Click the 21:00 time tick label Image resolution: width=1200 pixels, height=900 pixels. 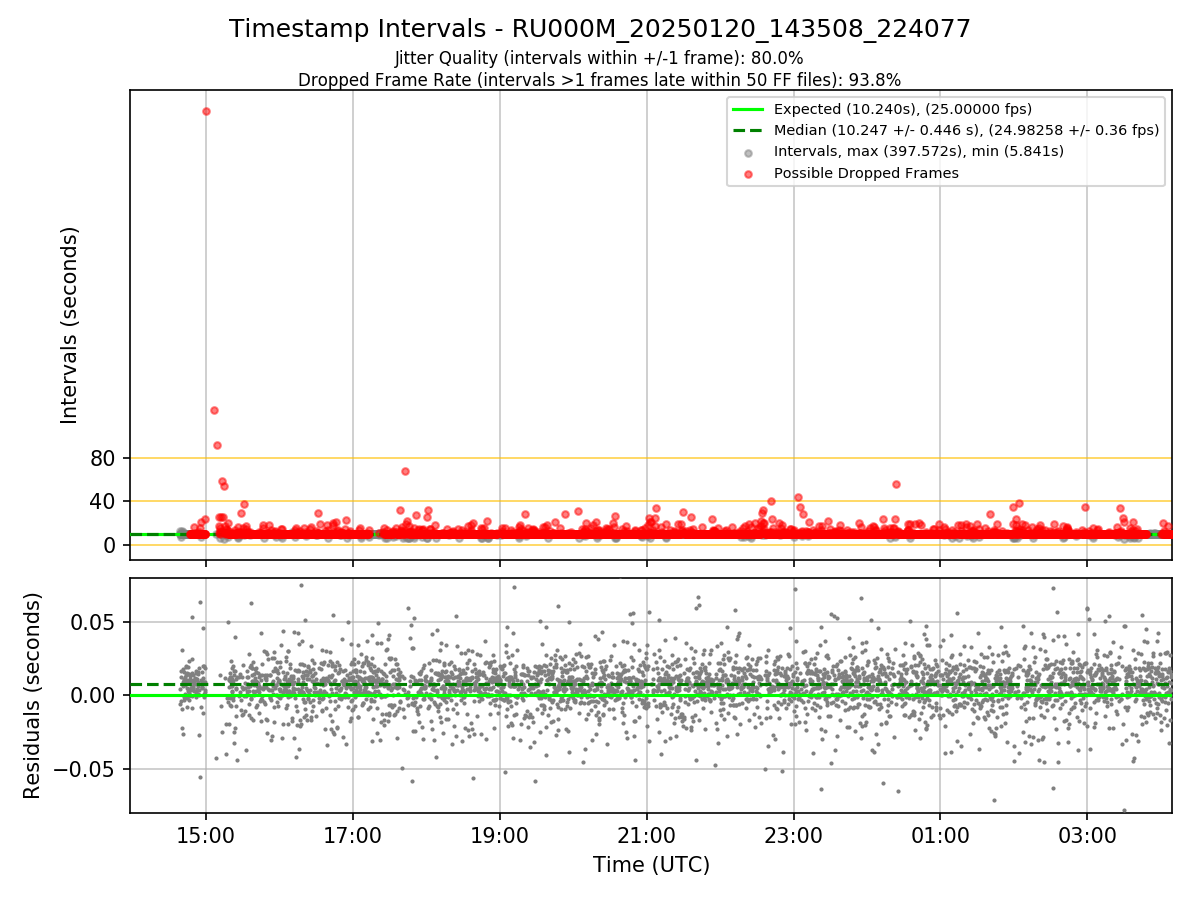(647, 835)
